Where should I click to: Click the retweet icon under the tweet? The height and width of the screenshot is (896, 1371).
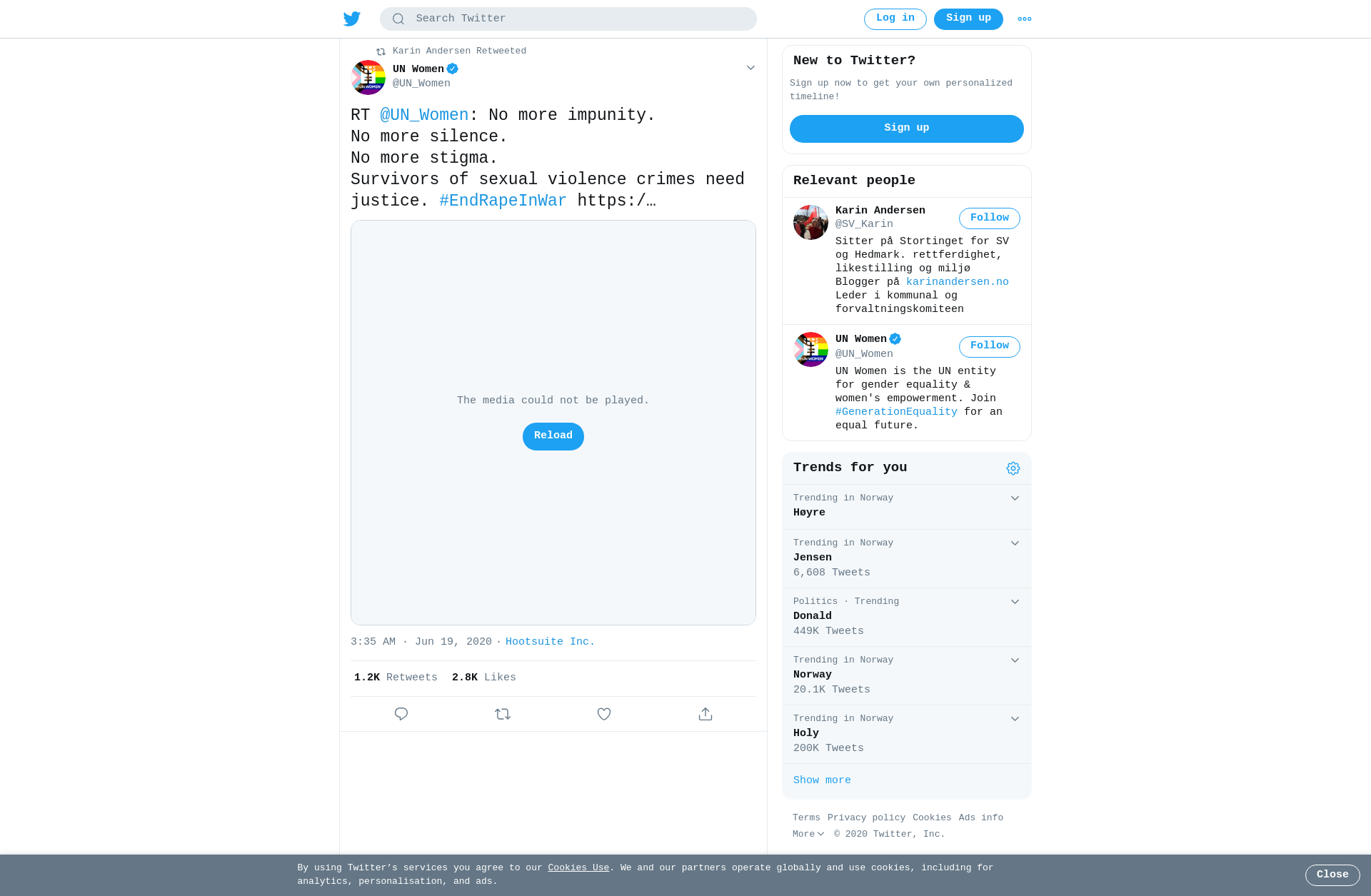click(503, 714)
